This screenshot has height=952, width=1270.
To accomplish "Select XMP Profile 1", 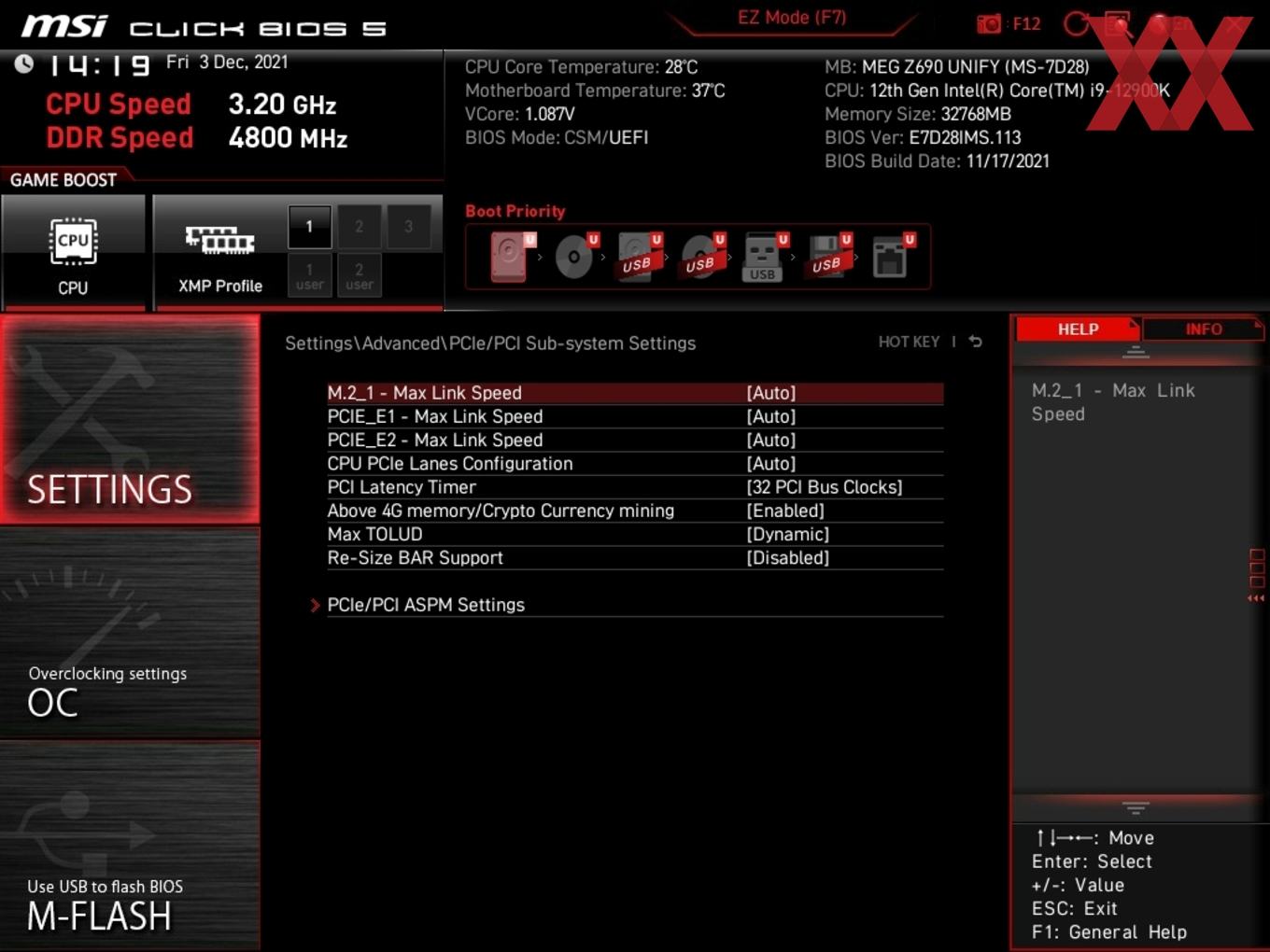I will click(309, 227).
